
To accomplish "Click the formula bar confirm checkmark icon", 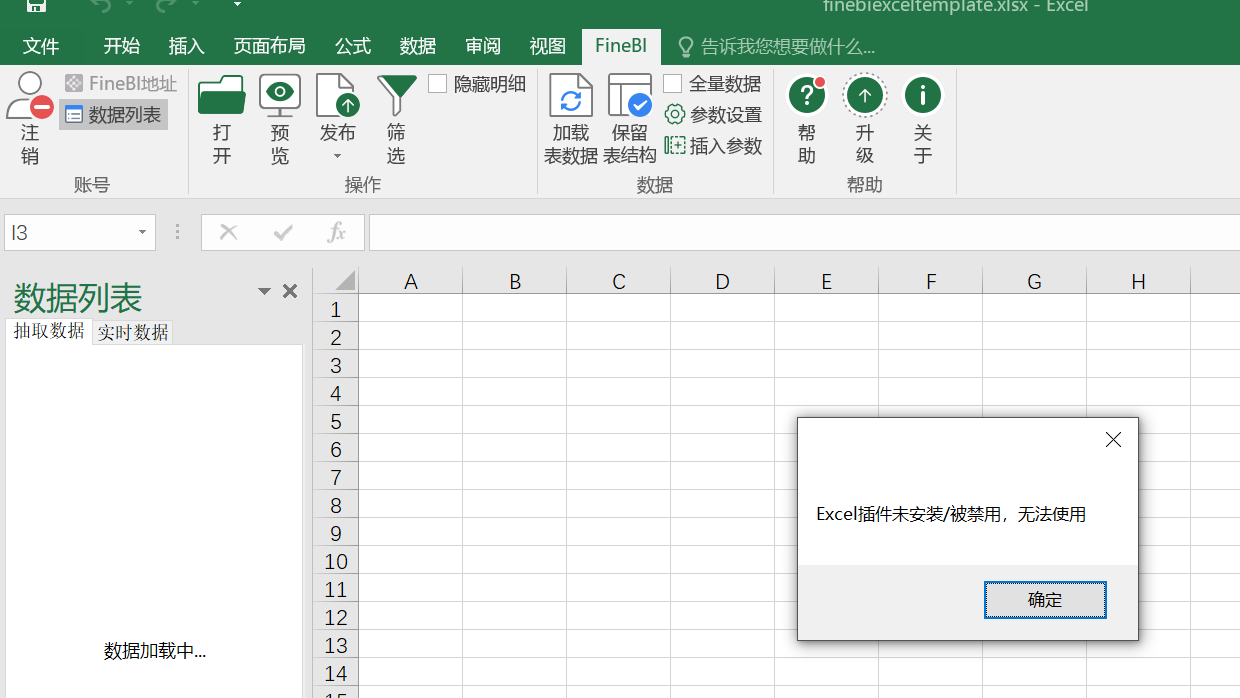I will (283, 233).
